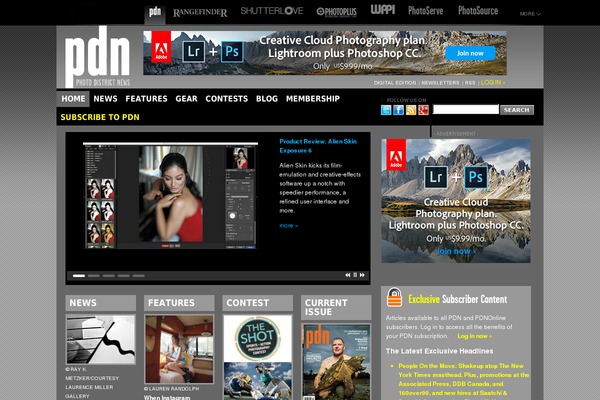Image resolution: width=600 pixels, height=400 pixels.
Task: Open the BLOG menu item
Action: click(267, 99)
